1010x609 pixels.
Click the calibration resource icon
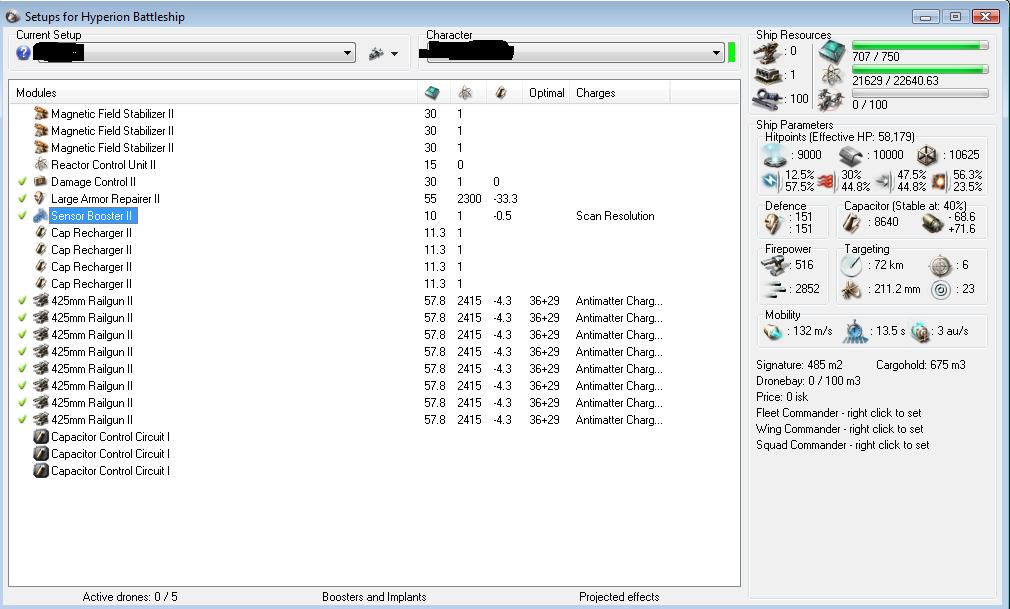[x=768, y=99]
